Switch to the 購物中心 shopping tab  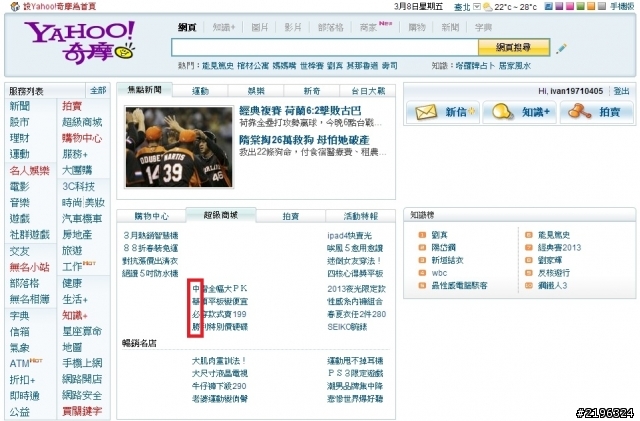click(151, 216)
